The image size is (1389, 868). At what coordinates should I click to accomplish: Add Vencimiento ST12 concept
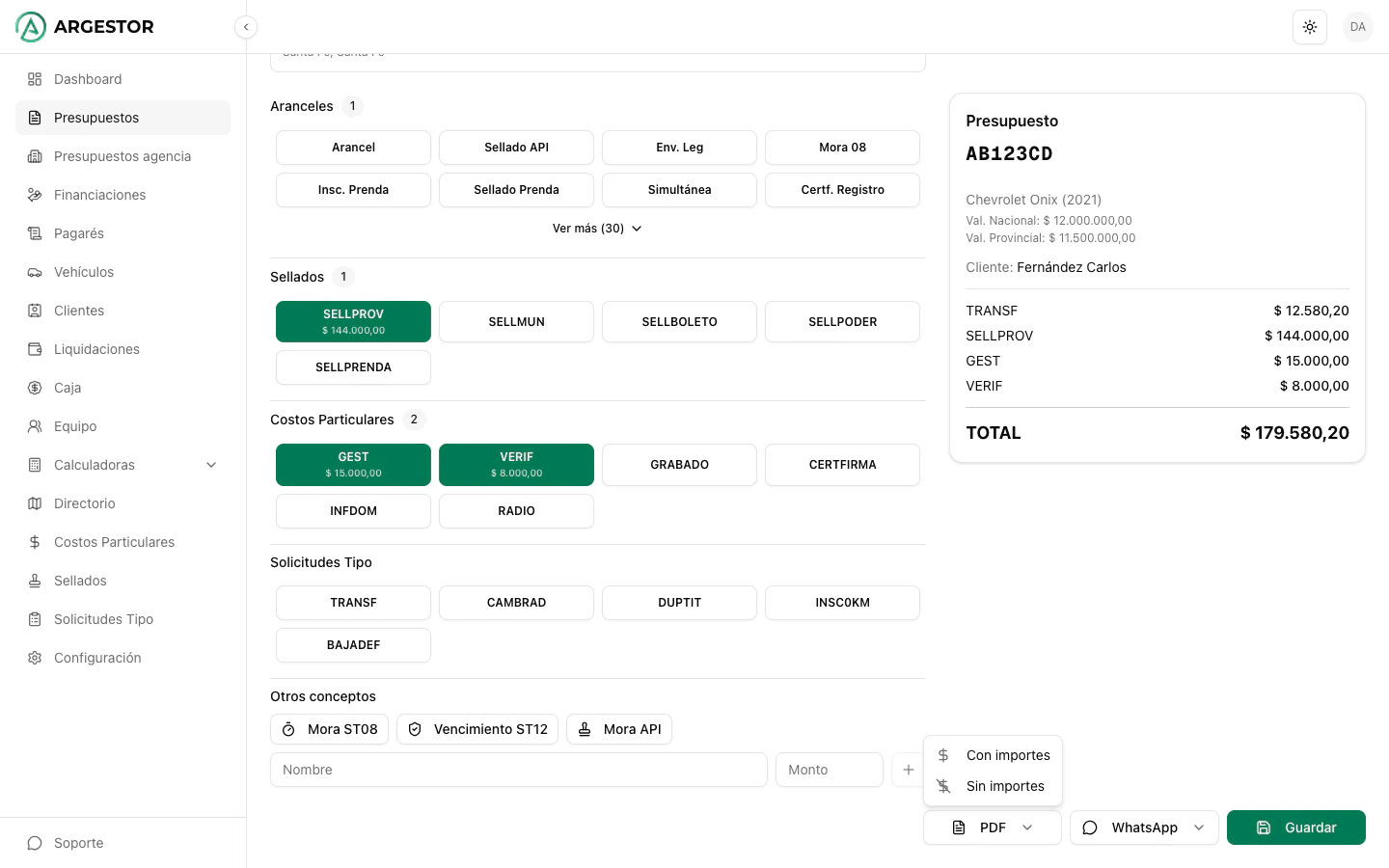(x=477, y=729)
